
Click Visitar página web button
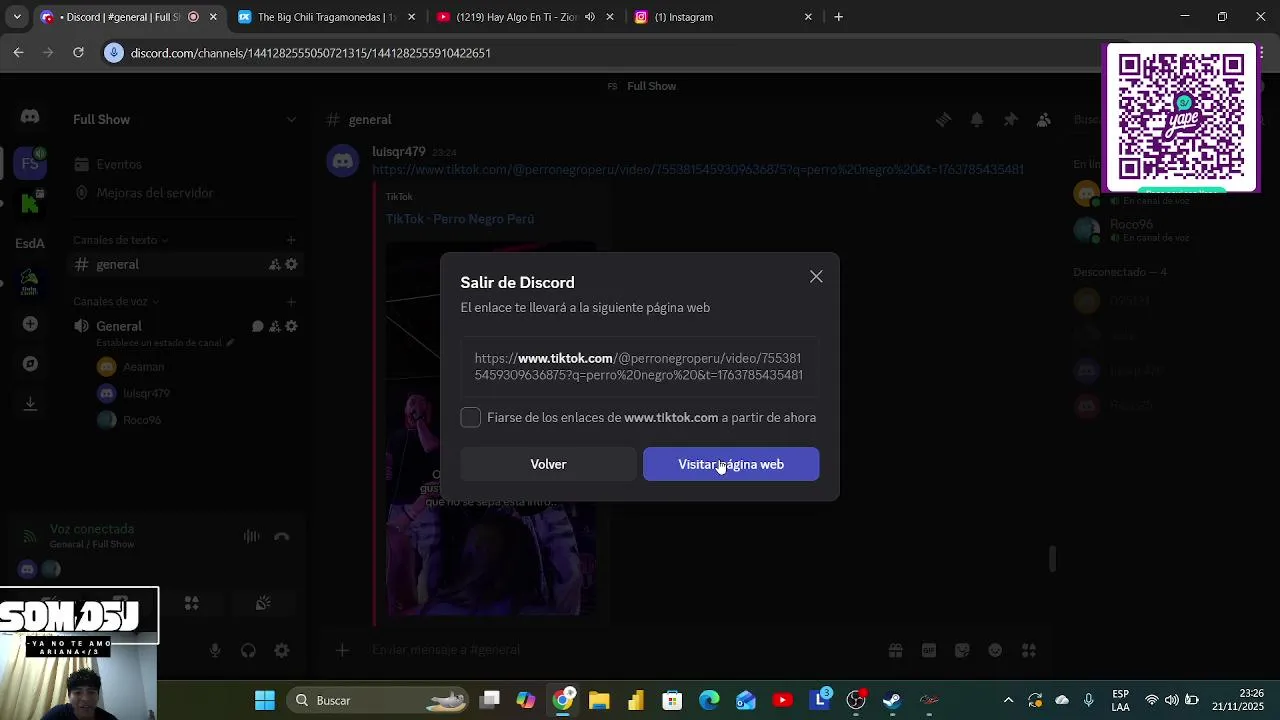tap(731, 464)
